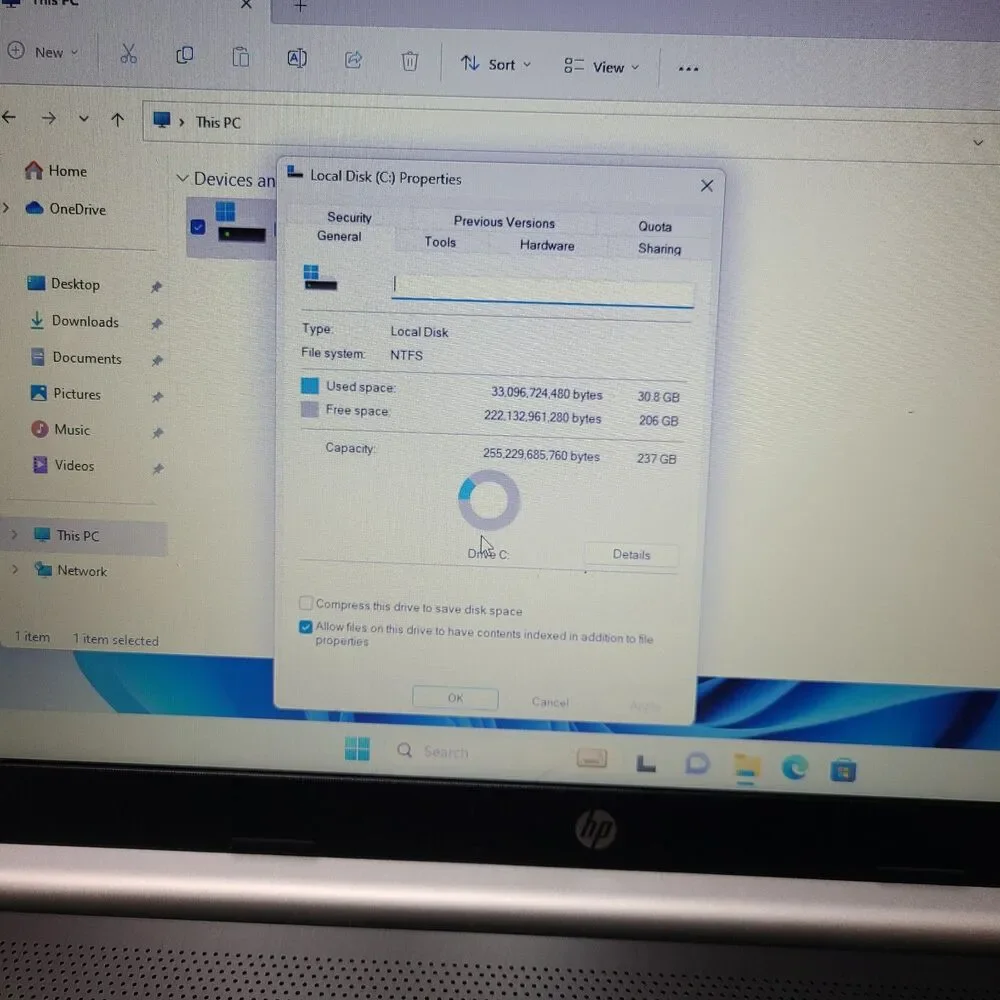The image size is (1000, 1000).
Task: Open the See more three-dots menu
Action: click(x=688, y=68)
